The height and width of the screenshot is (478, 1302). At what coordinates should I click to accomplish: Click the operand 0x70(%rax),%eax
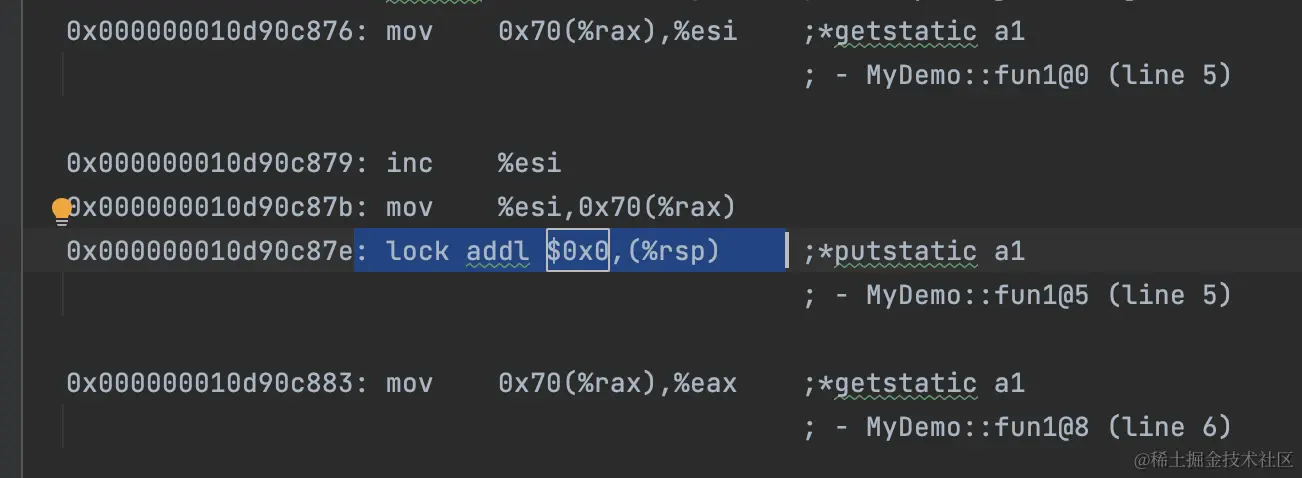point(617,383)
